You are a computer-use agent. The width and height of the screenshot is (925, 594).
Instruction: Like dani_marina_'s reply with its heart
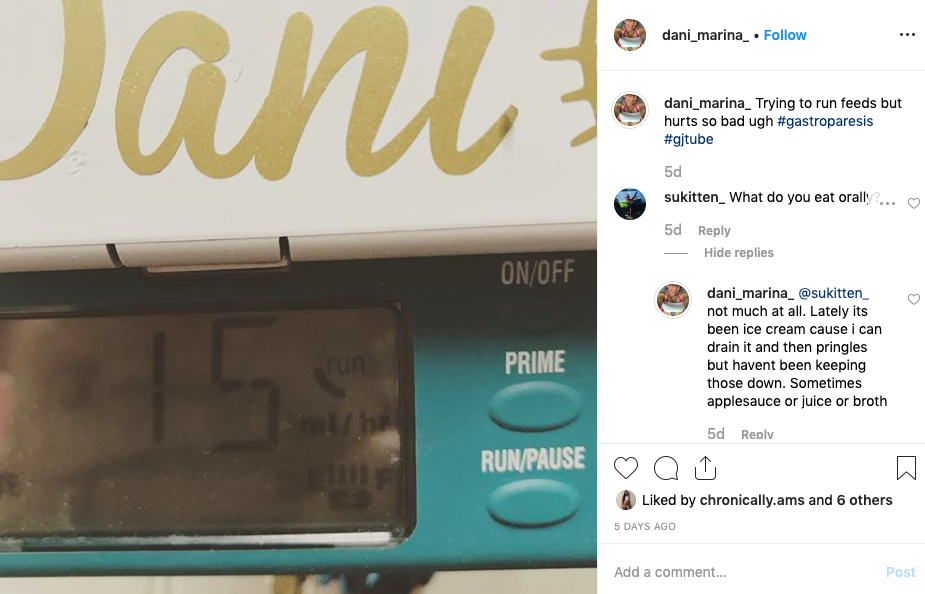pyautogui.click(x=914, y=299)
